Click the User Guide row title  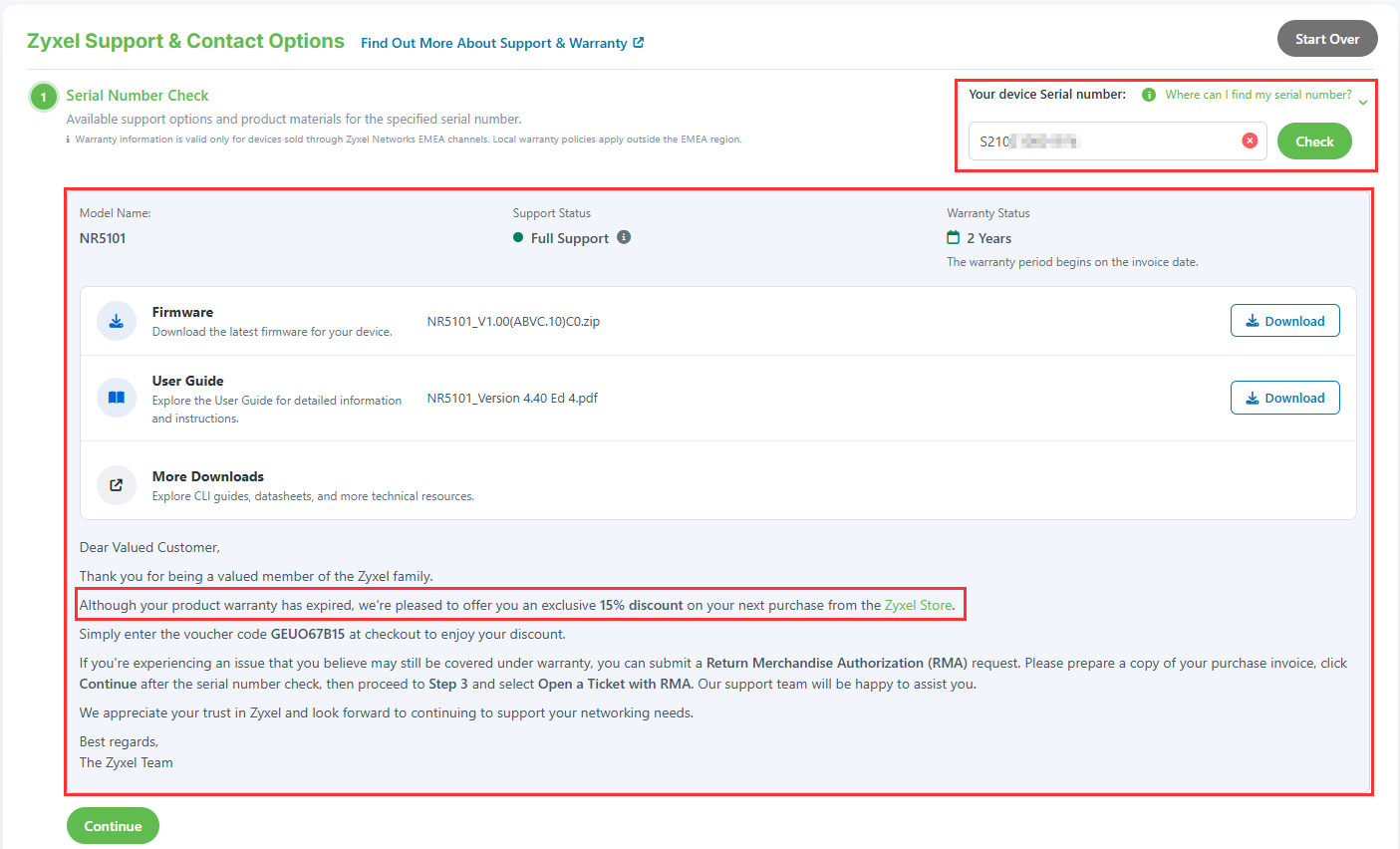tap(187, 381)
